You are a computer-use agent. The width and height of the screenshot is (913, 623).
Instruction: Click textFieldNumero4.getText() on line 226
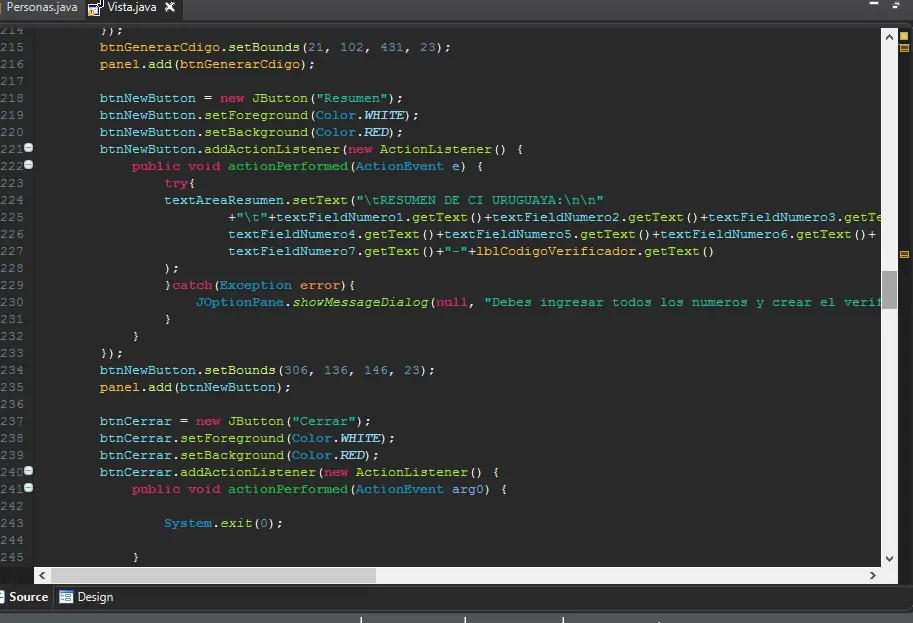point(331,234)
